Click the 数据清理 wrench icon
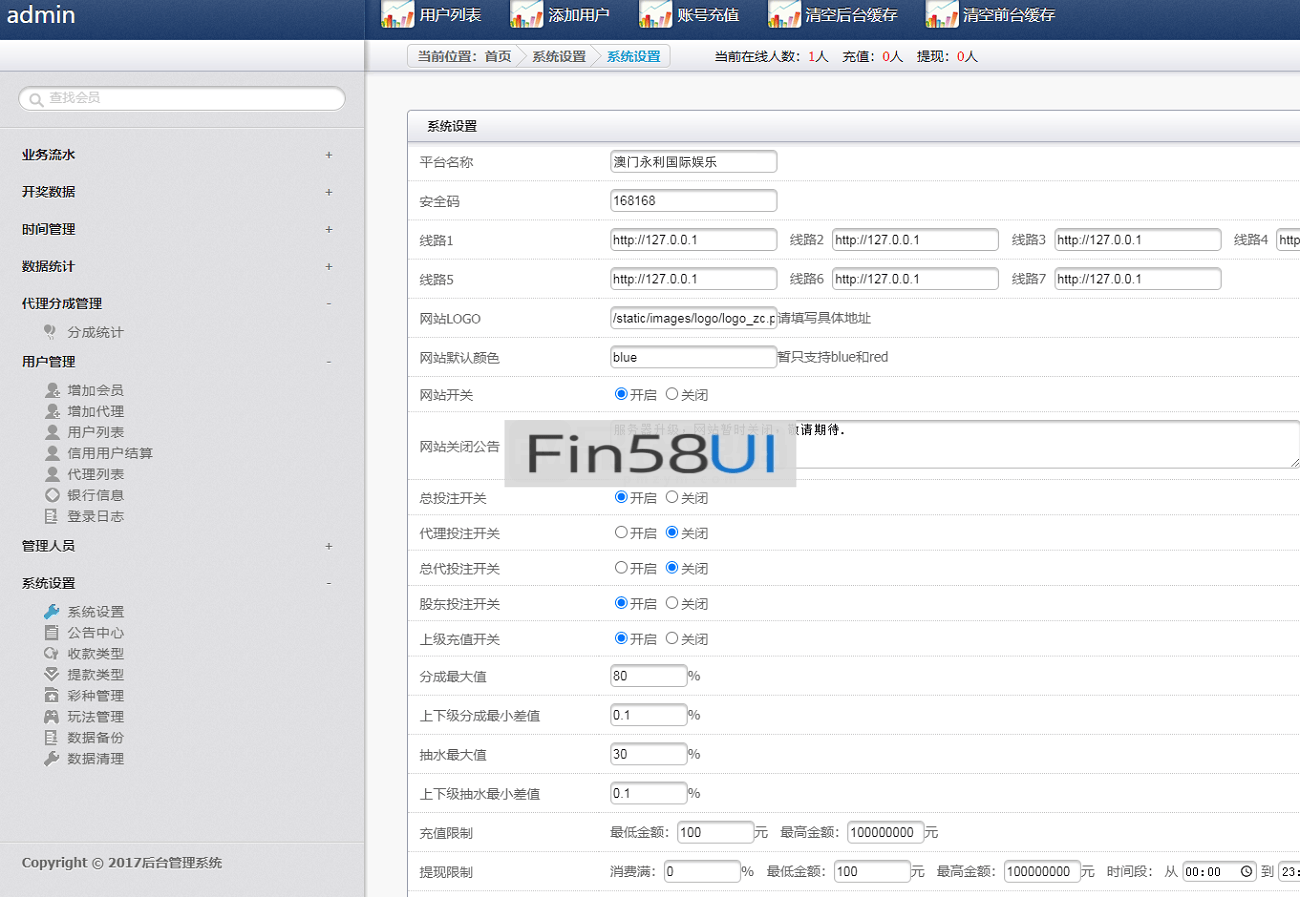The image size is (1300, 897). (x=52, y=759)
